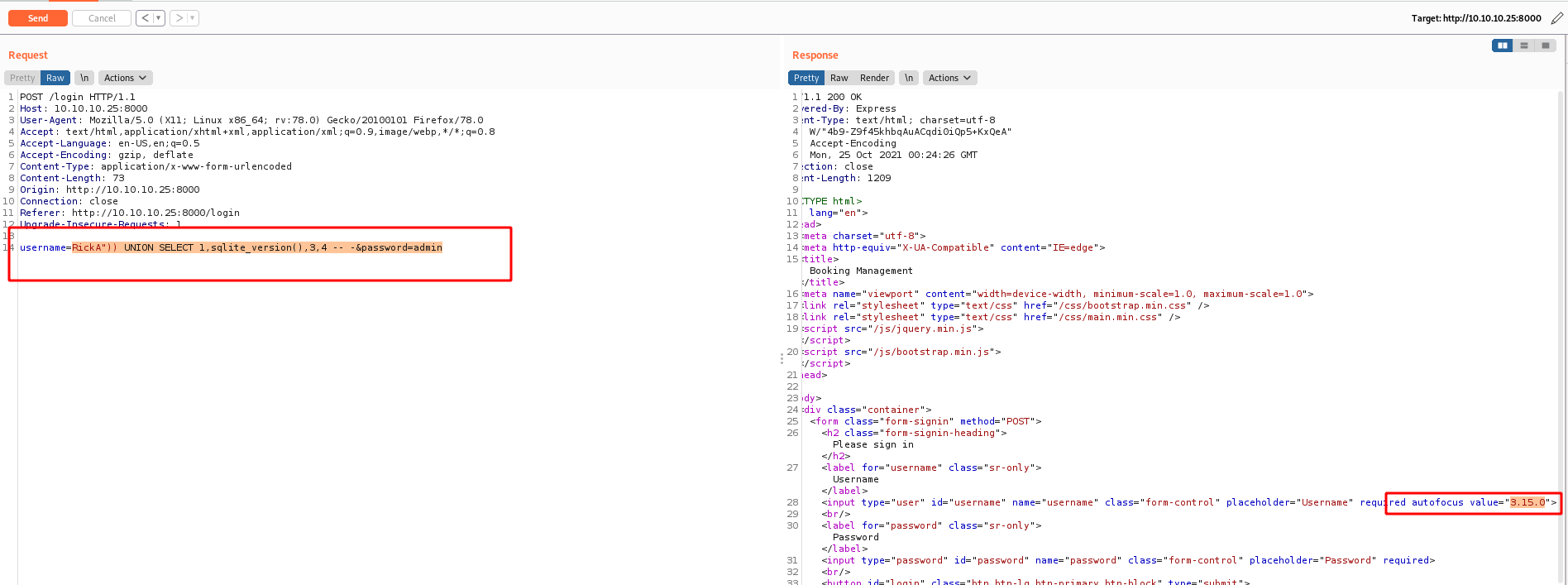Screen dimensions: 1568x585
Task: Open the Render tab in the Response pane
Action: (x=874, y=78)
